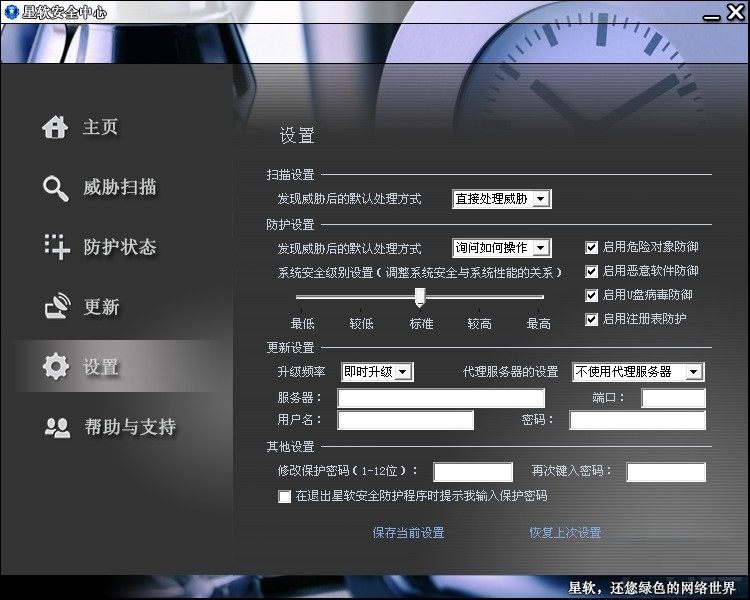This screenshot has height=600, width=750.
Task: Click 恢复上次设置 link
Action: (565, 533)
